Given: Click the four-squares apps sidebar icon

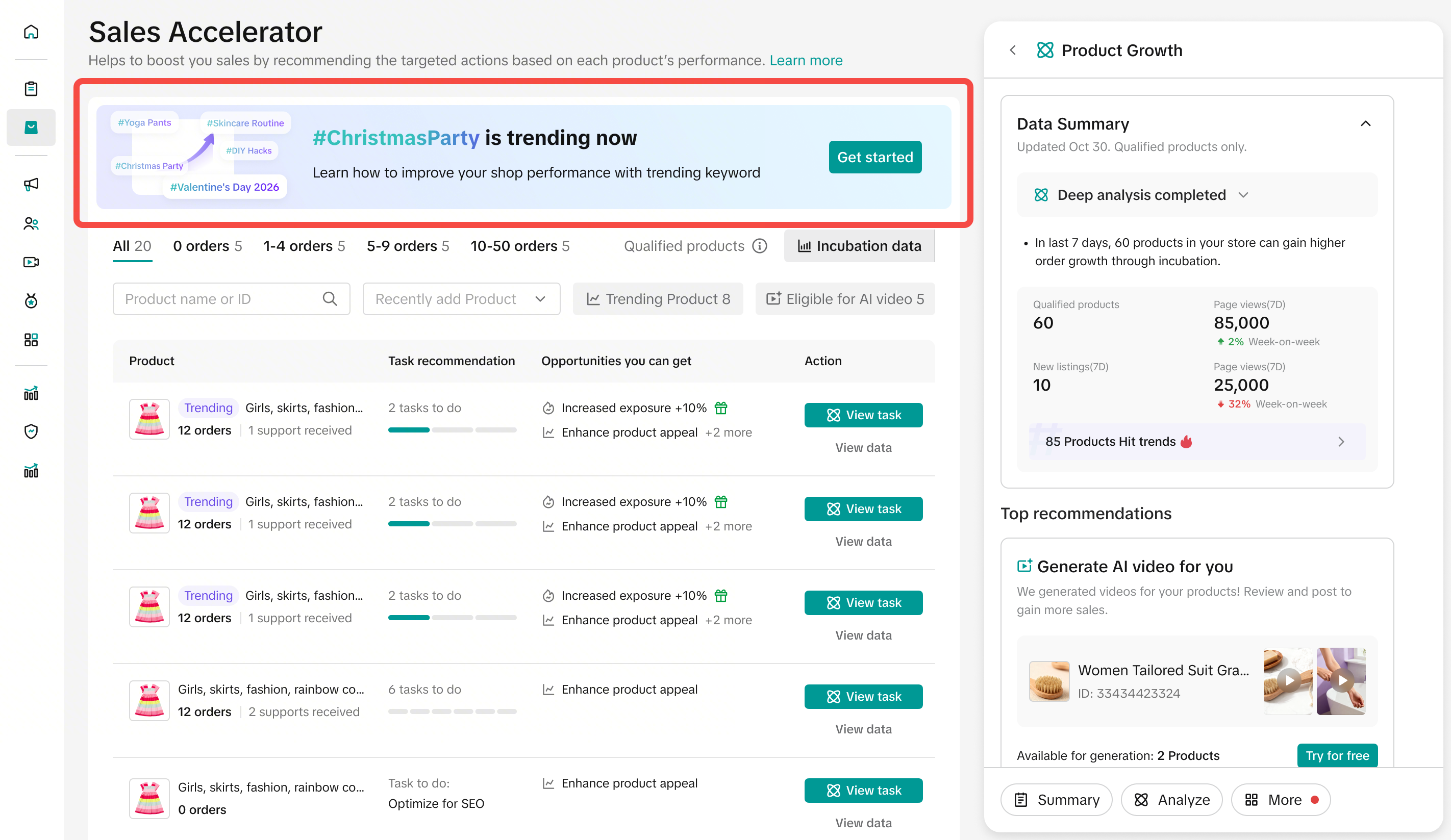Looking at the screenshot, I should (x=31, y=340).
